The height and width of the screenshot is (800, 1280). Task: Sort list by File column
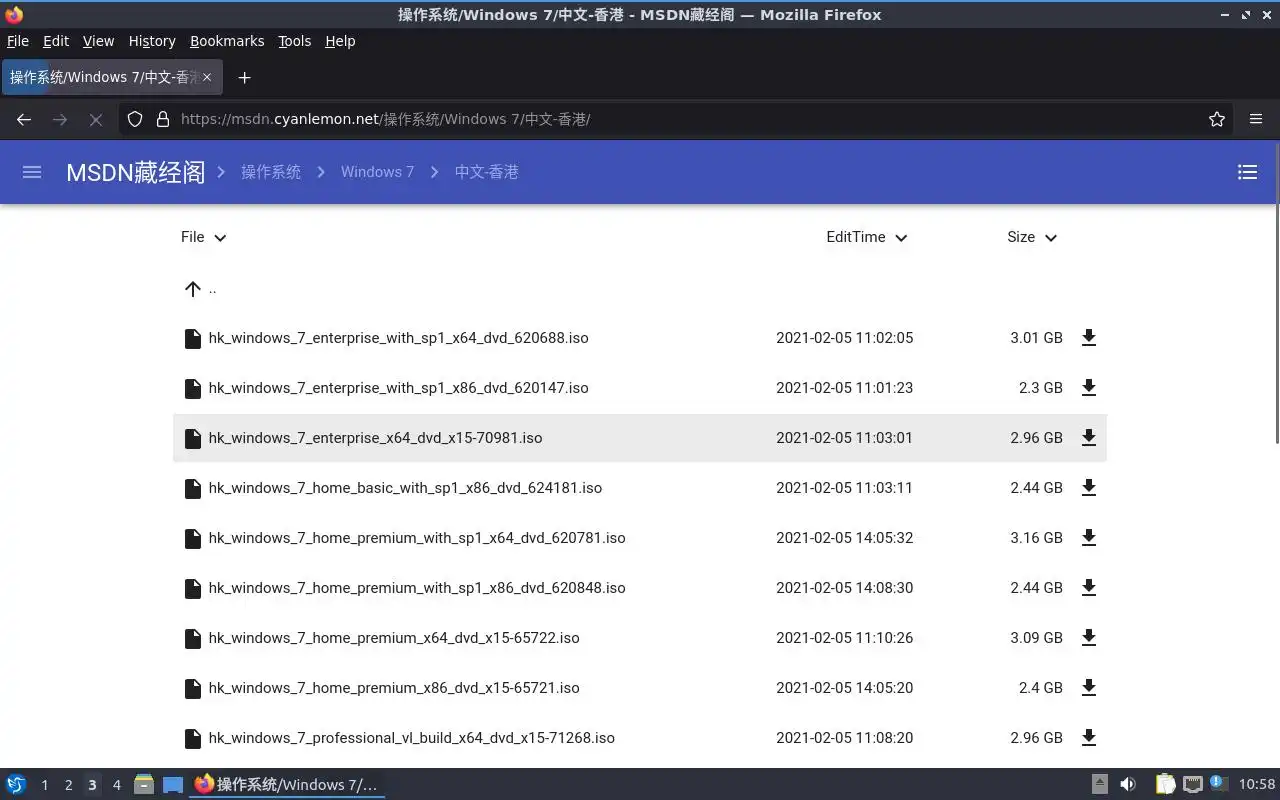point(204,237)
